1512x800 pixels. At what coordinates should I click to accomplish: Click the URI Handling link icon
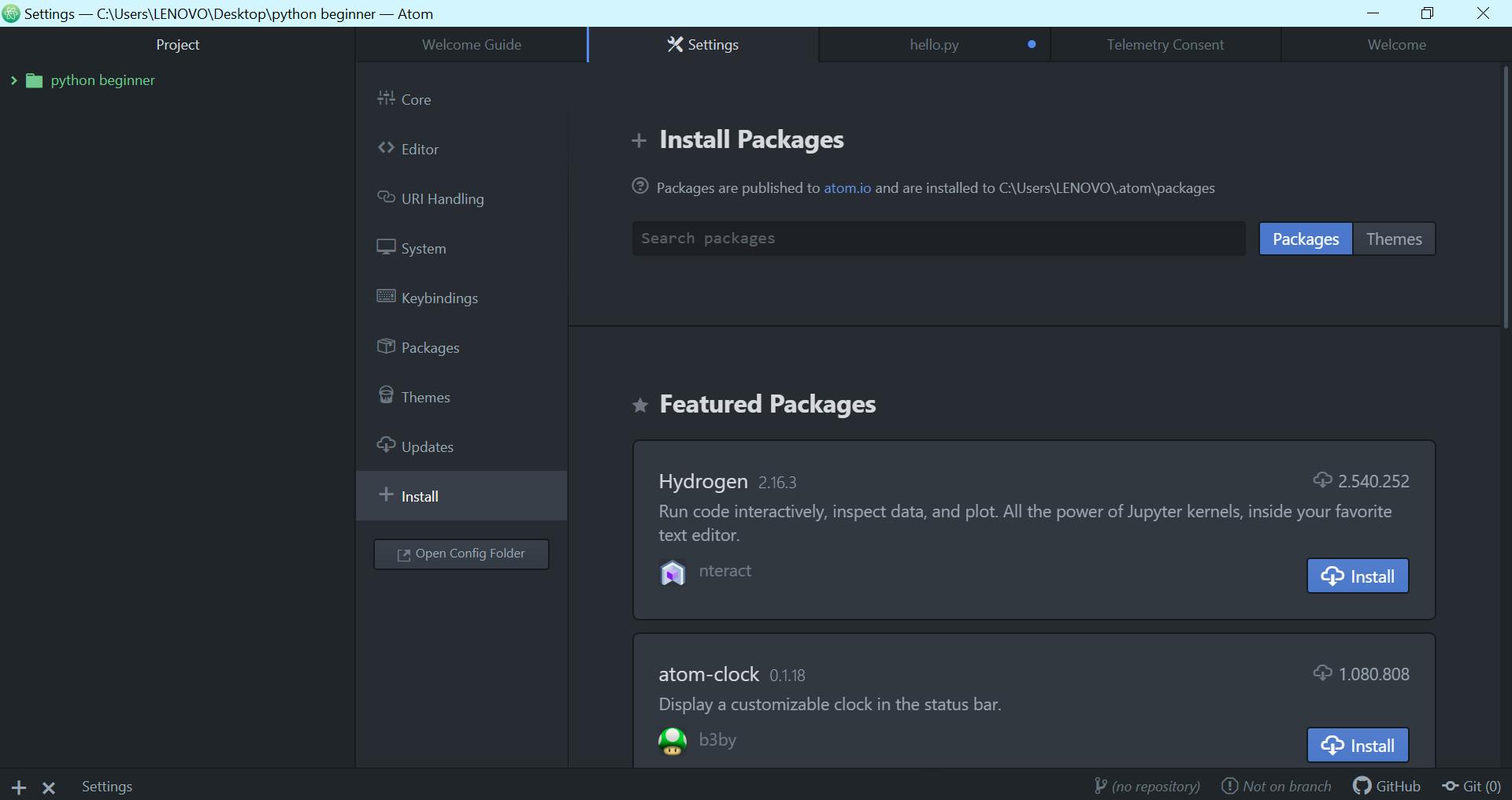(386, 197)
